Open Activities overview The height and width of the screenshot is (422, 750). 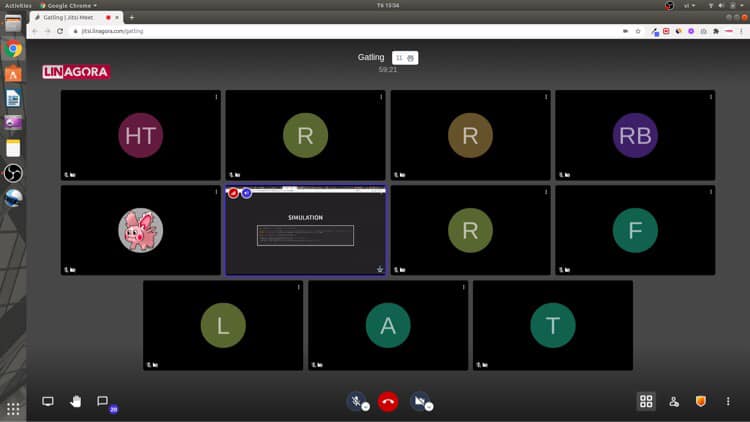click(x=18, y=5)
